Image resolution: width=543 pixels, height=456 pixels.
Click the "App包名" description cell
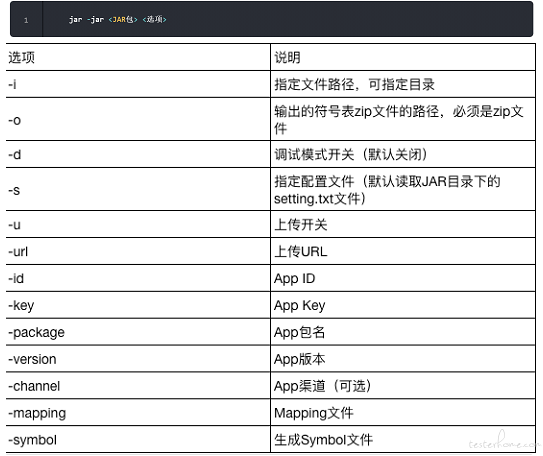click(x=403, y=332)
